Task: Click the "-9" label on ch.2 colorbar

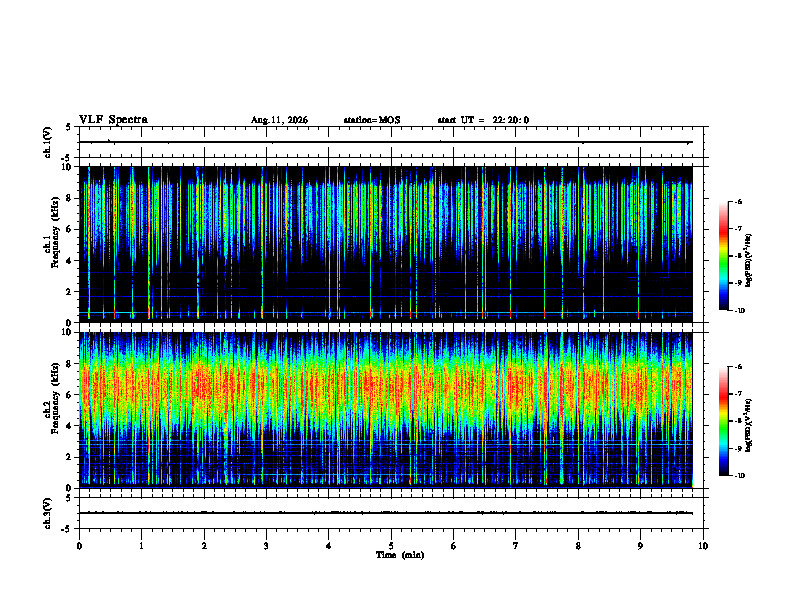Action: [x=738, y=448]
